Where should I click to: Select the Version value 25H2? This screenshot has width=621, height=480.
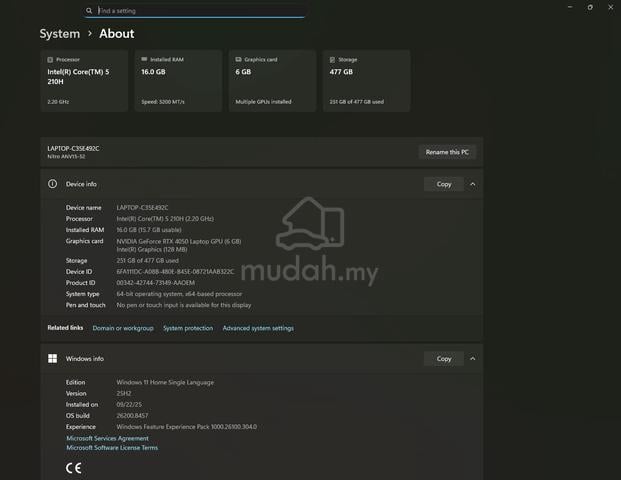[x=124, y=393]
